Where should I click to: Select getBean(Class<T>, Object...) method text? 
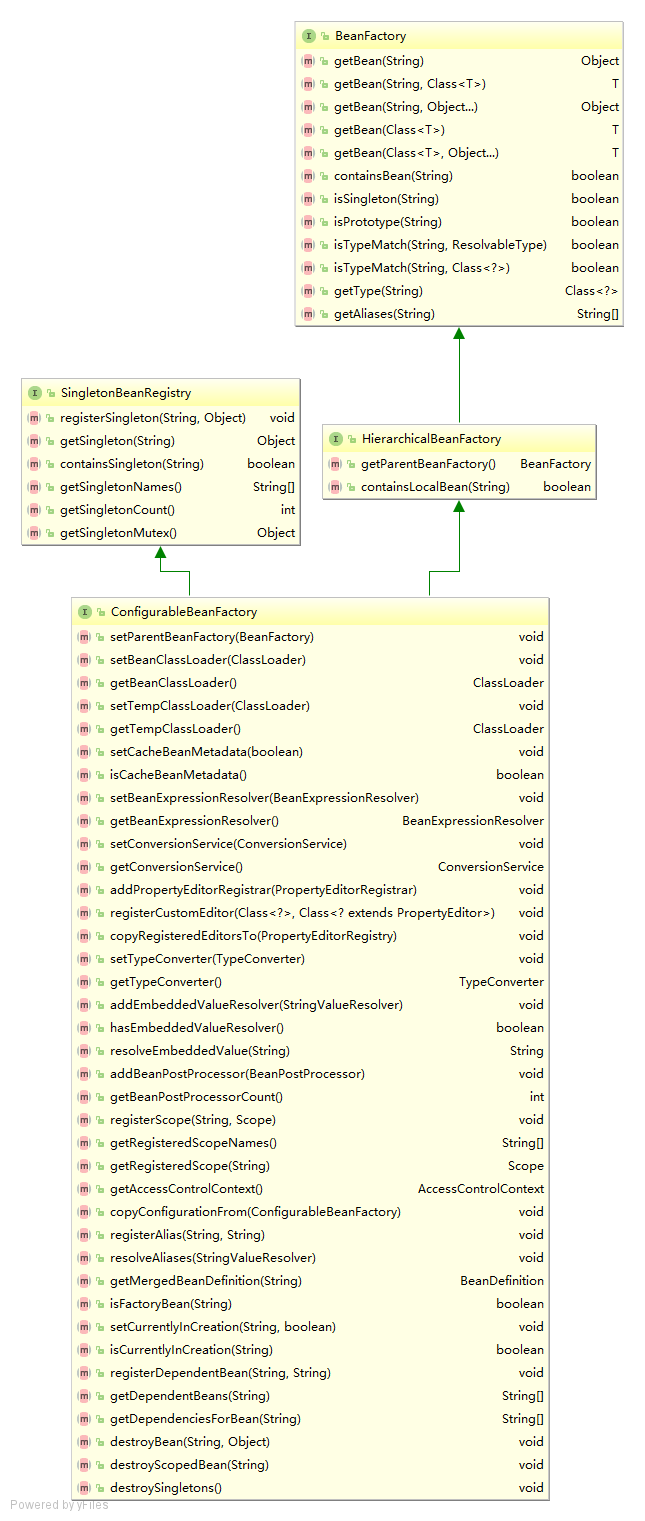[416, 153]
